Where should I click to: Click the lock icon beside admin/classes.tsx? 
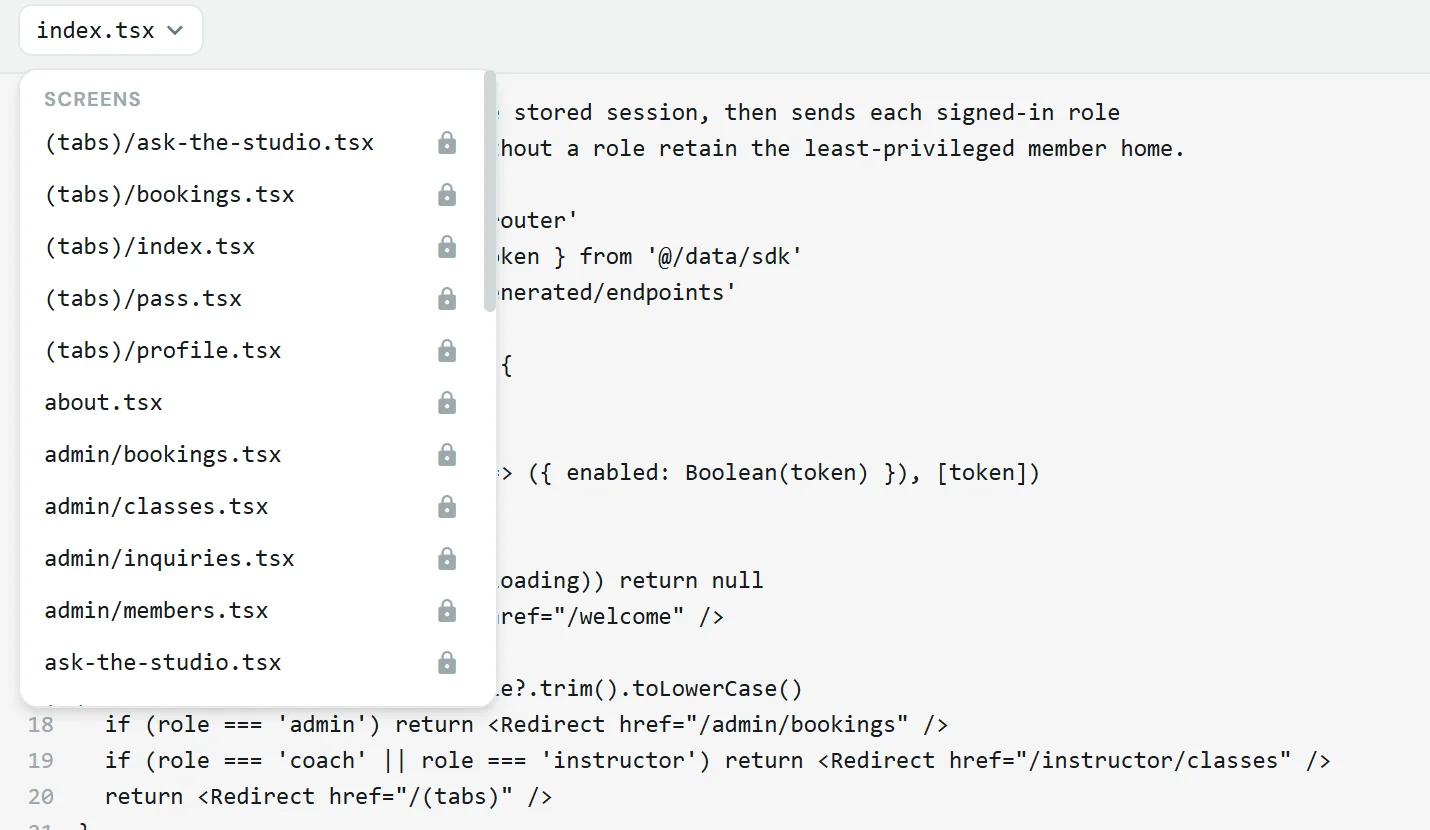click(x=447, y=507)
